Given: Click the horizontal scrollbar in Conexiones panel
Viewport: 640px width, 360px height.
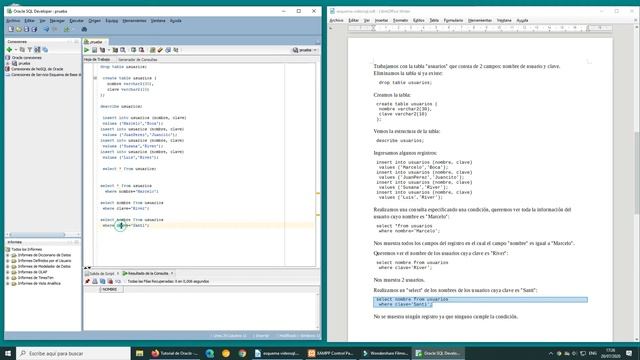Looking at the screenshot, I should [x=37, y=234].
